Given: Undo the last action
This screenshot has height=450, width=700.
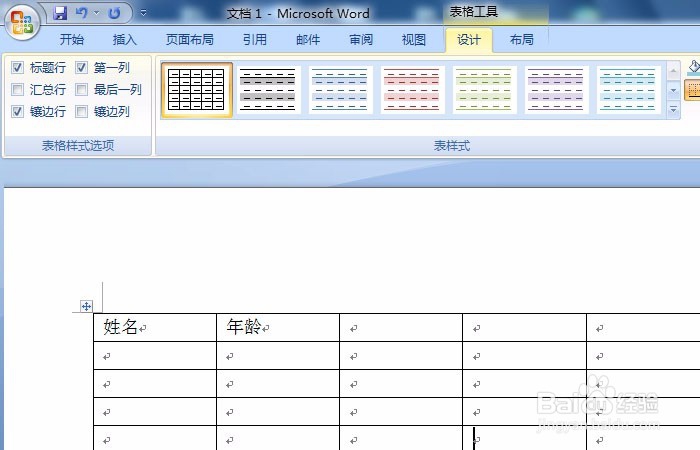Looking at the screenshot, I should pos(81,13).
